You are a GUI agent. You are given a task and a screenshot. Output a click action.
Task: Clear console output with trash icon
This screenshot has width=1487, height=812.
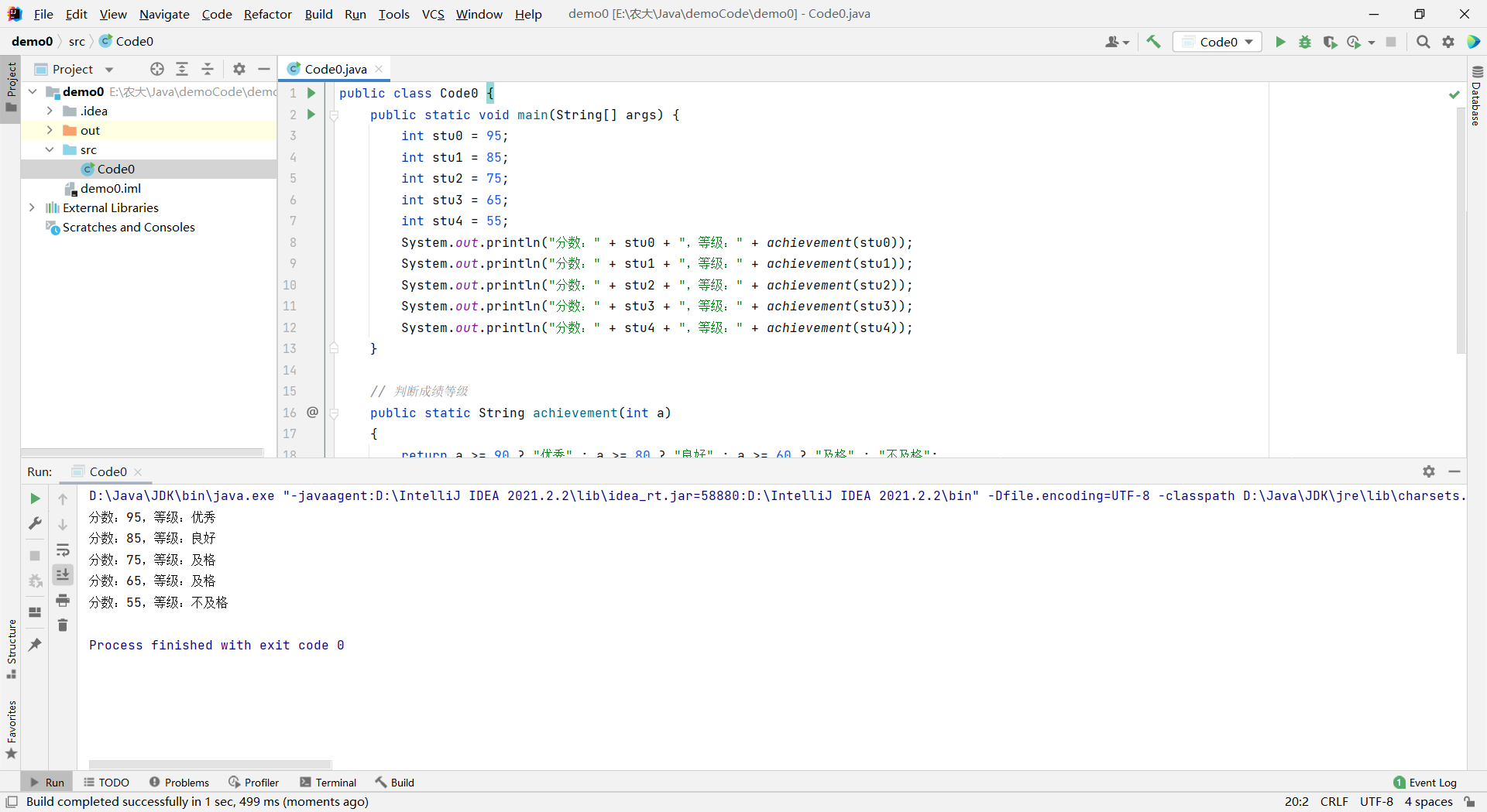pos(63,625)
